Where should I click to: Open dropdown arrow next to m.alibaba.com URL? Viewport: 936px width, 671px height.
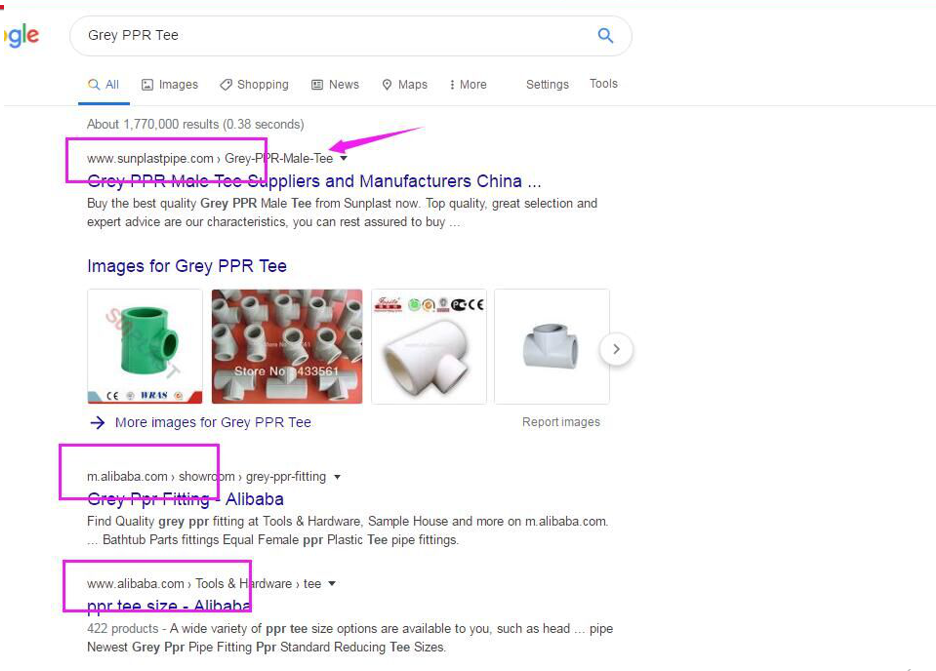[337, 477]
